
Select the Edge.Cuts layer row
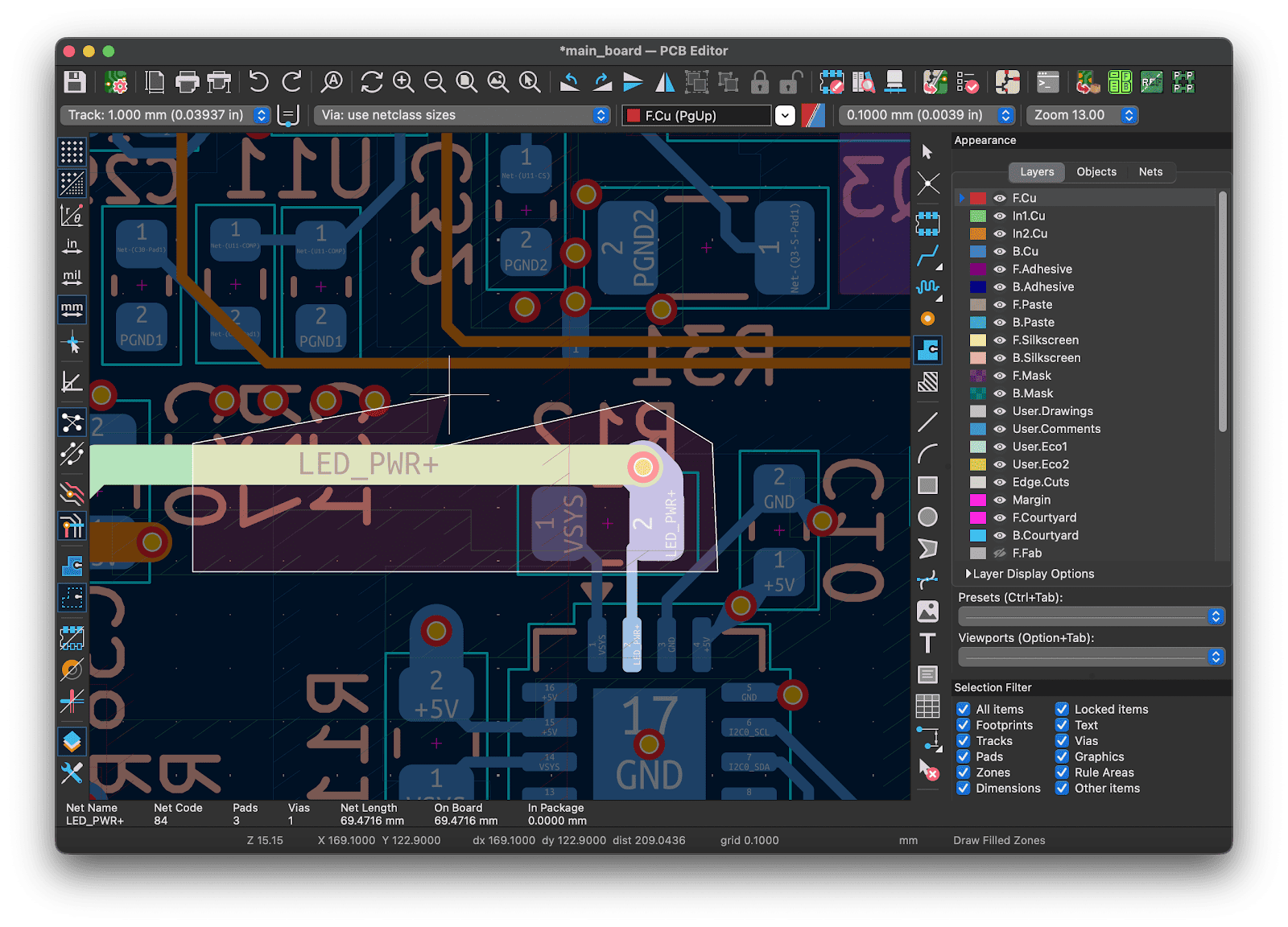point(1087,482)
